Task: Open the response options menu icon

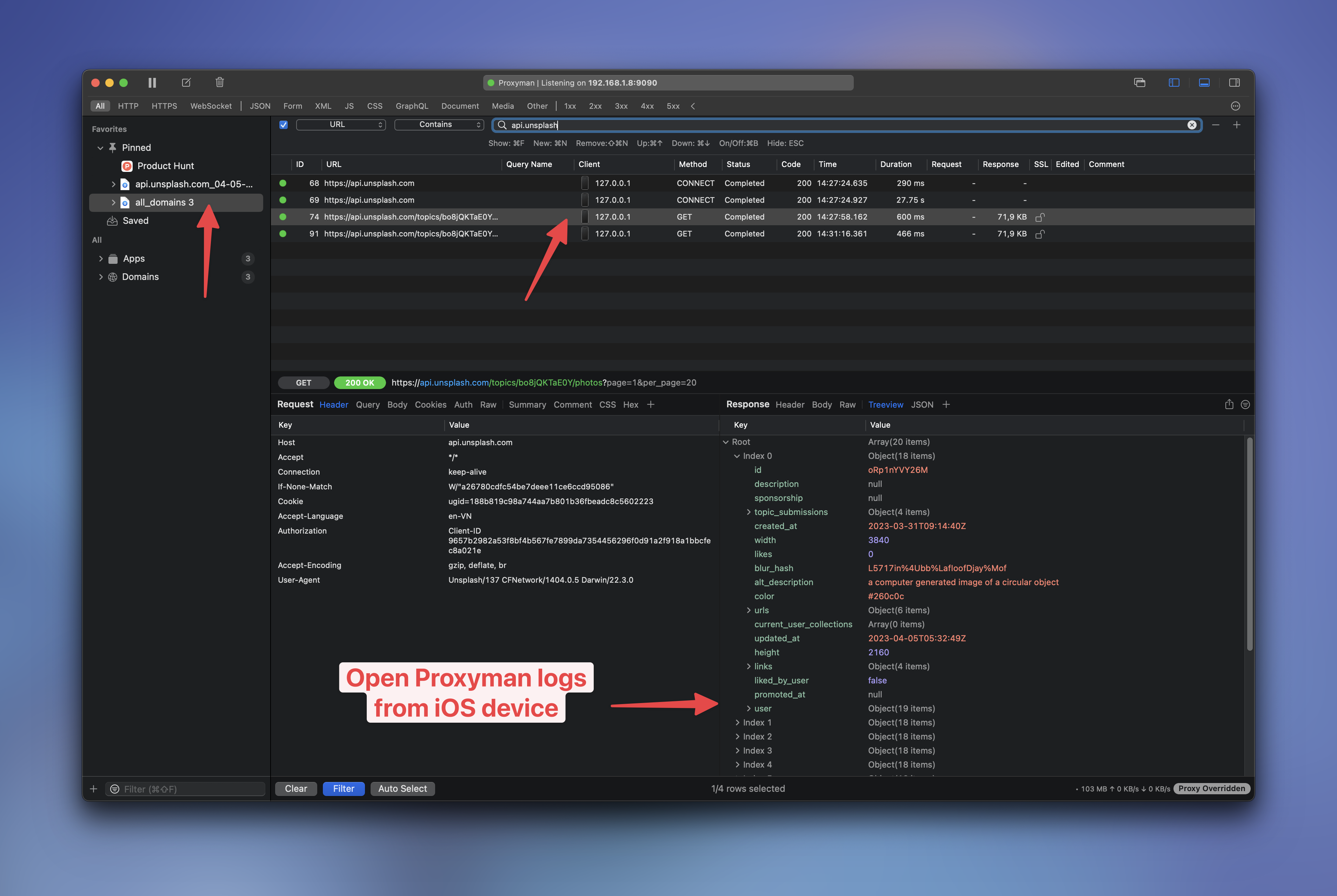Action: pos(1245,404)
